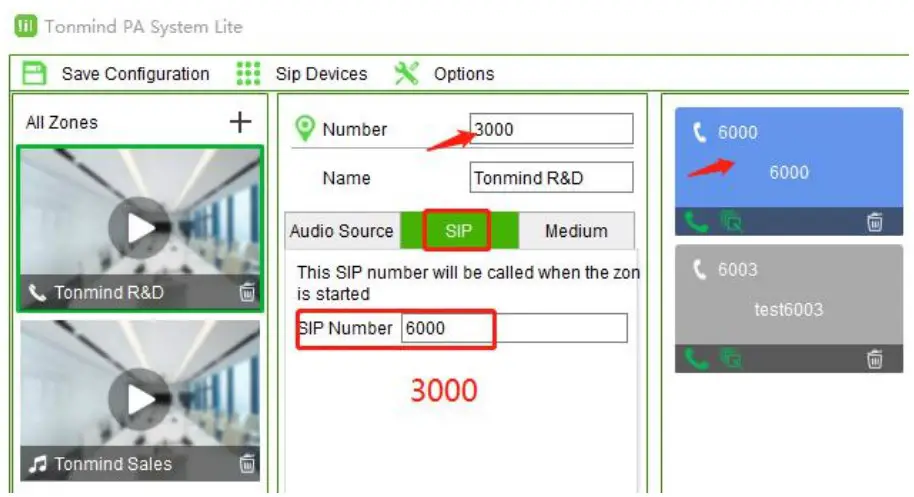Open Sip Devices grid icon
The width and height of the screenshot is (914, 497).
tap(248, 73)
